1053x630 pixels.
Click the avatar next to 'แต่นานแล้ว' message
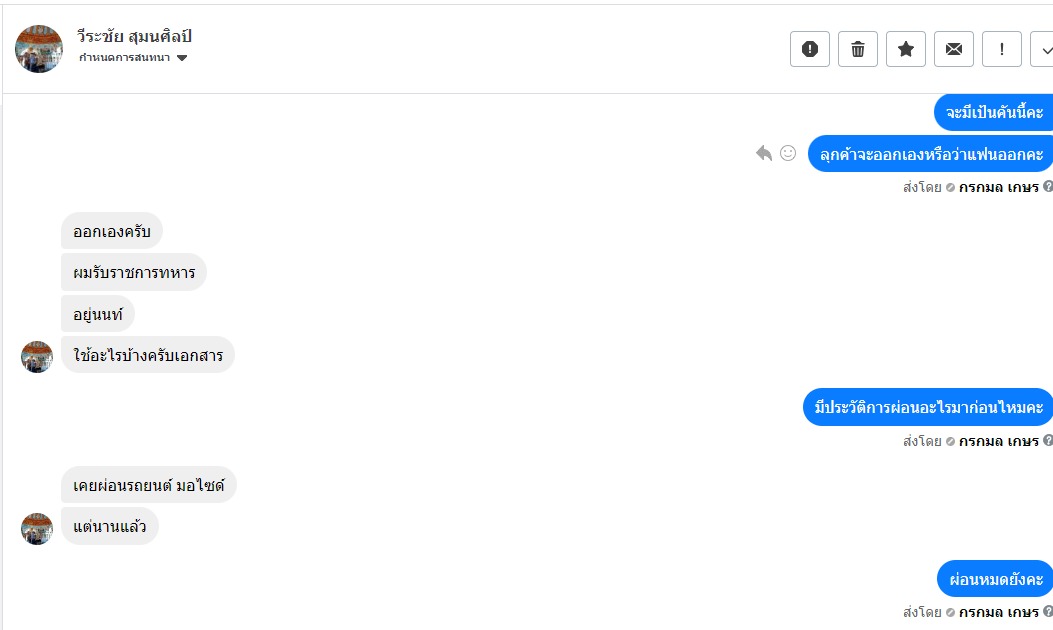click(37, 529)
